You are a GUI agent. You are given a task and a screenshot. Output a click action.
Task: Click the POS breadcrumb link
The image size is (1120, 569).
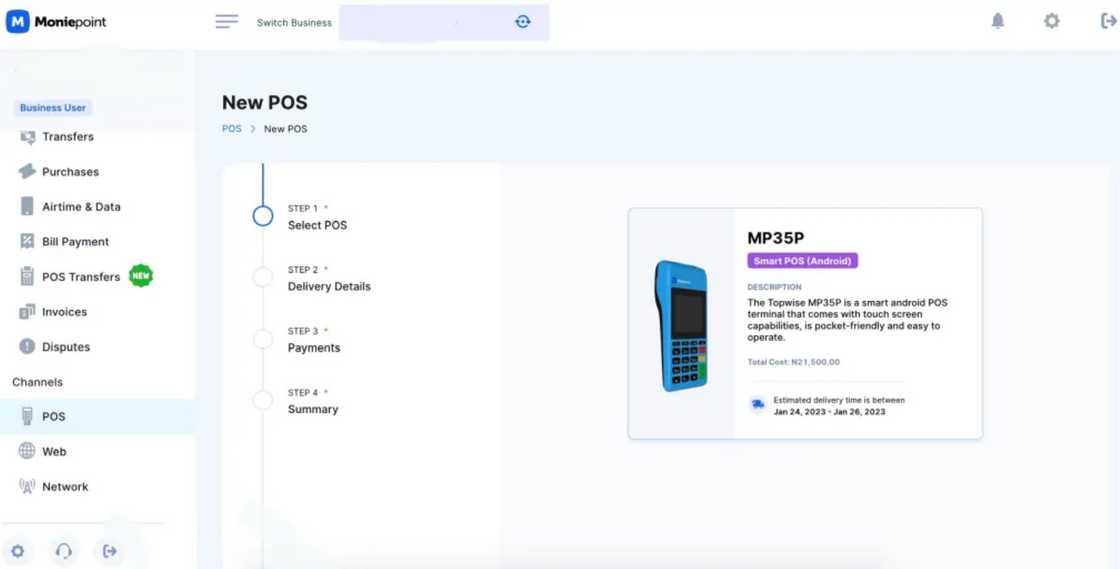pyautogui.click(x=231, y=129)
